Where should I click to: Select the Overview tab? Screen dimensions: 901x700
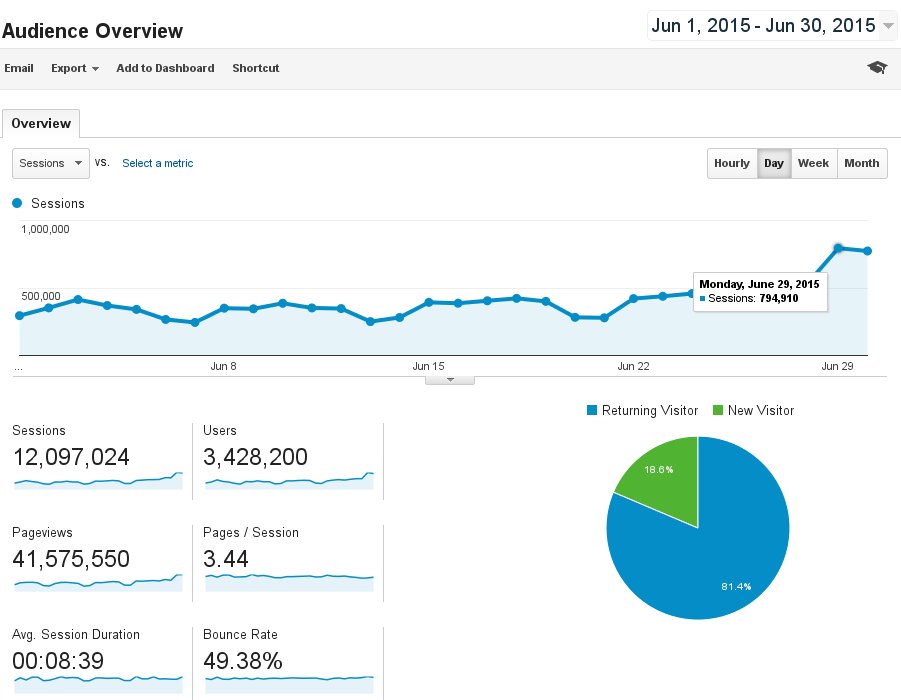tap(41, 124)
